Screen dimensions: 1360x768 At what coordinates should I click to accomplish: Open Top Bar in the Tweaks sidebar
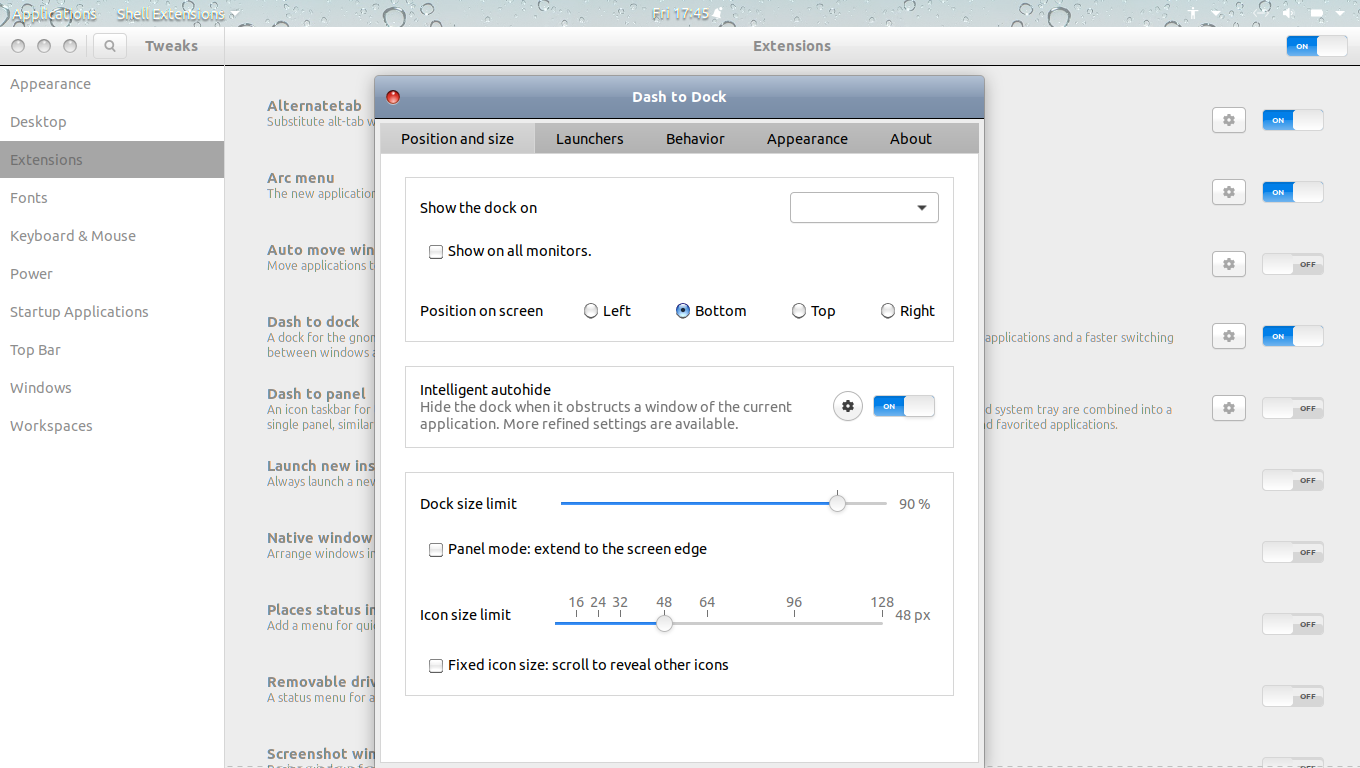112,350
